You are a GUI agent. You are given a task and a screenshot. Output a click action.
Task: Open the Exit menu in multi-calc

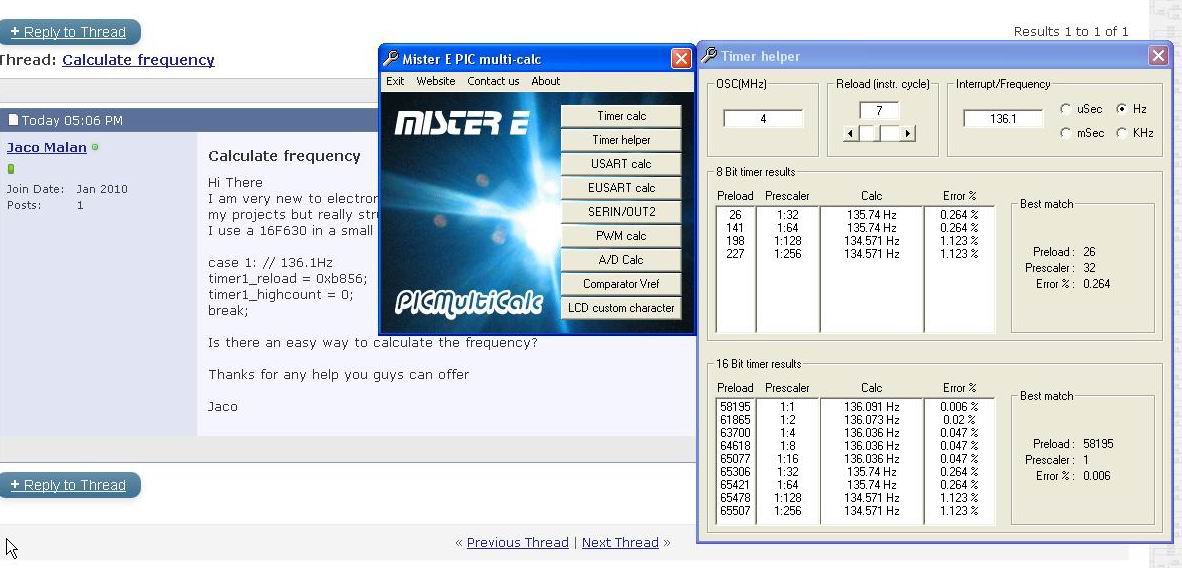(395, 81)
